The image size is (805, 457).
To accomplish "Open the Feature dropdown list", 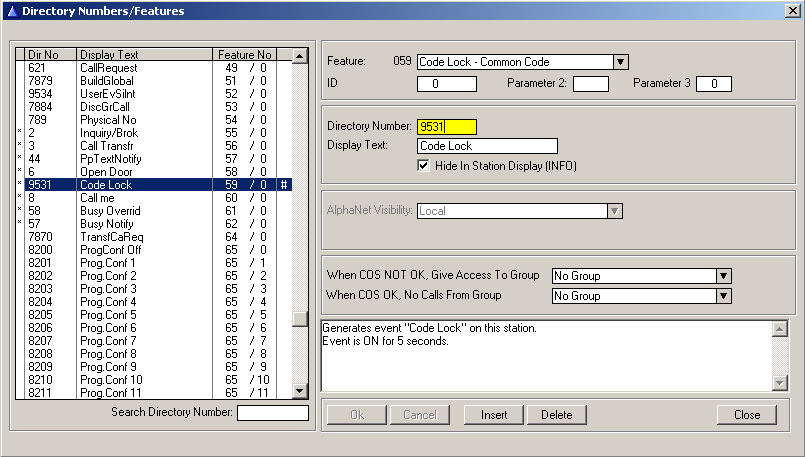I will pyautogui.click(x=621, y=62).
